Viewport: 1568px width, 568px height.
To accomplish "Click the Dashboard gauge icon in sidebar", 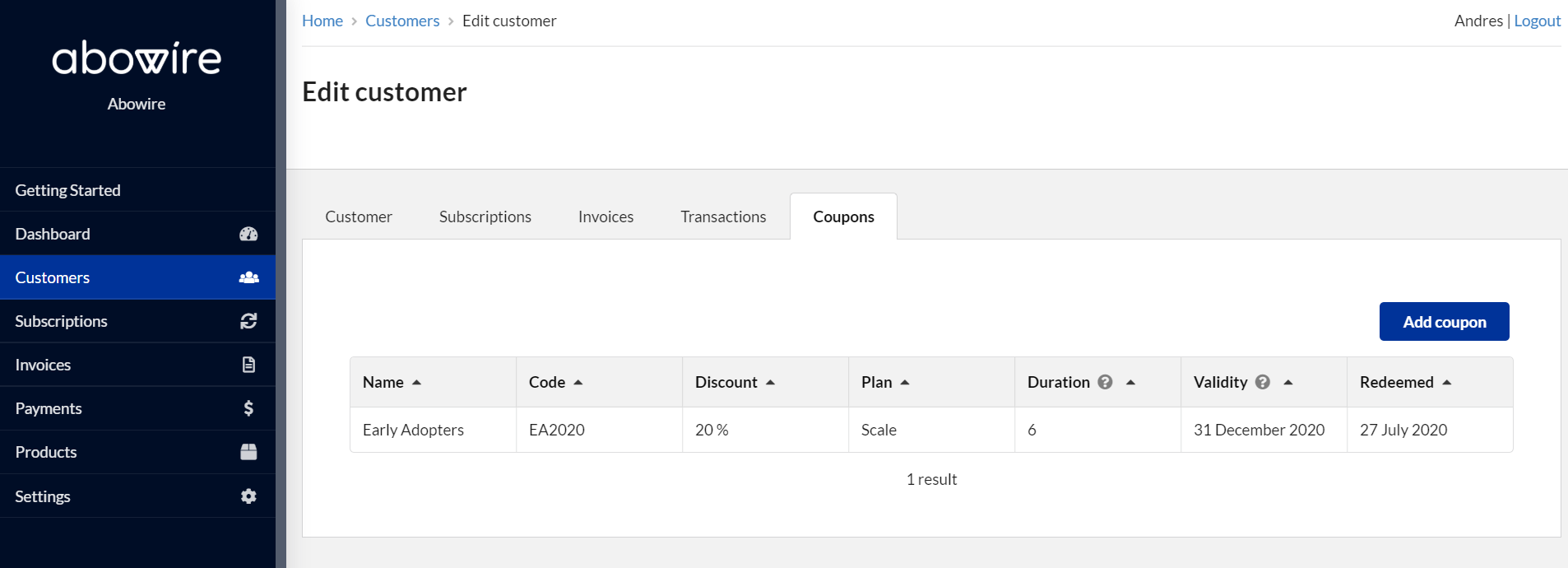I will coord(248,234).
